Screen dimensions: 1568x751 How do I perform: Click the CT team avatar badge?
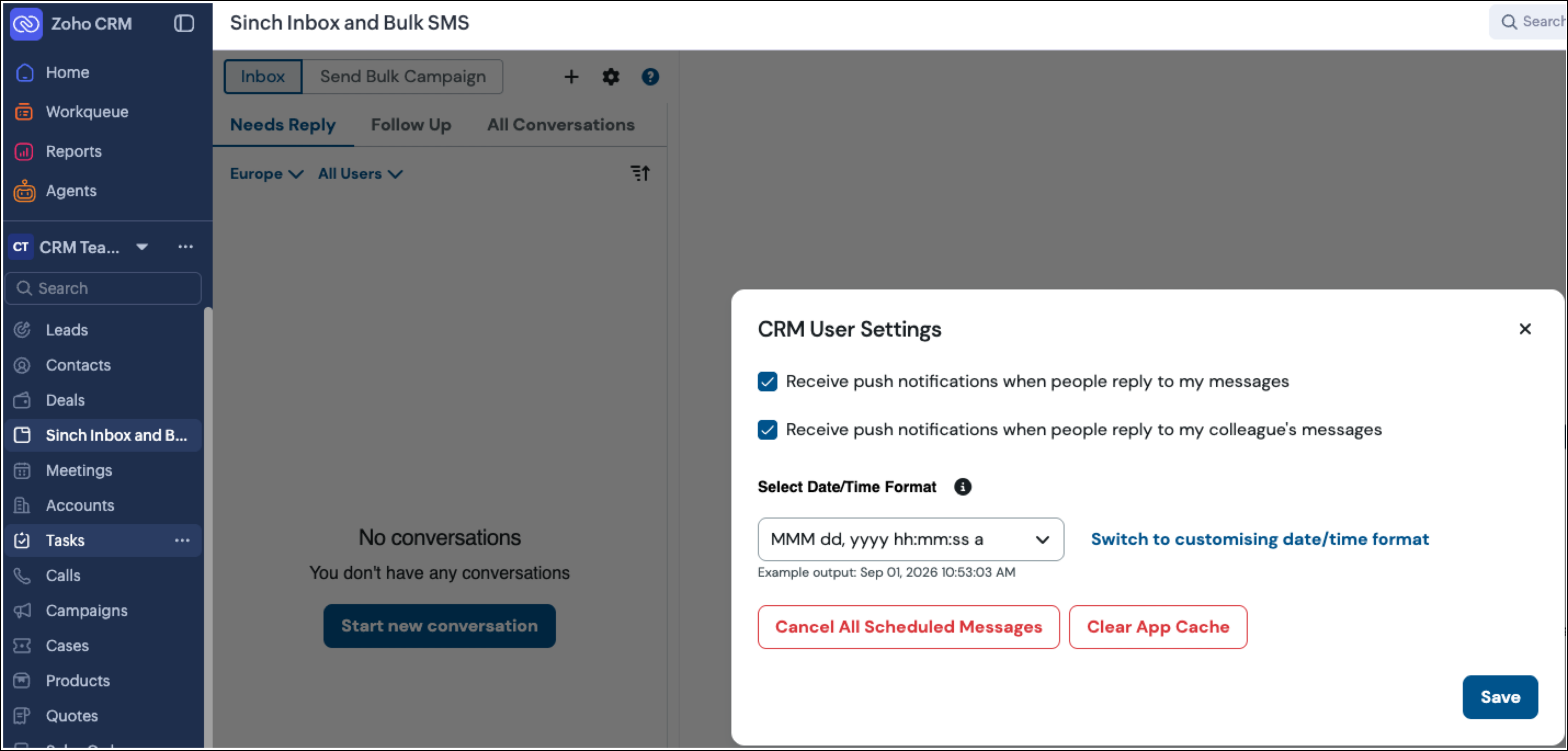click(21, 247)
